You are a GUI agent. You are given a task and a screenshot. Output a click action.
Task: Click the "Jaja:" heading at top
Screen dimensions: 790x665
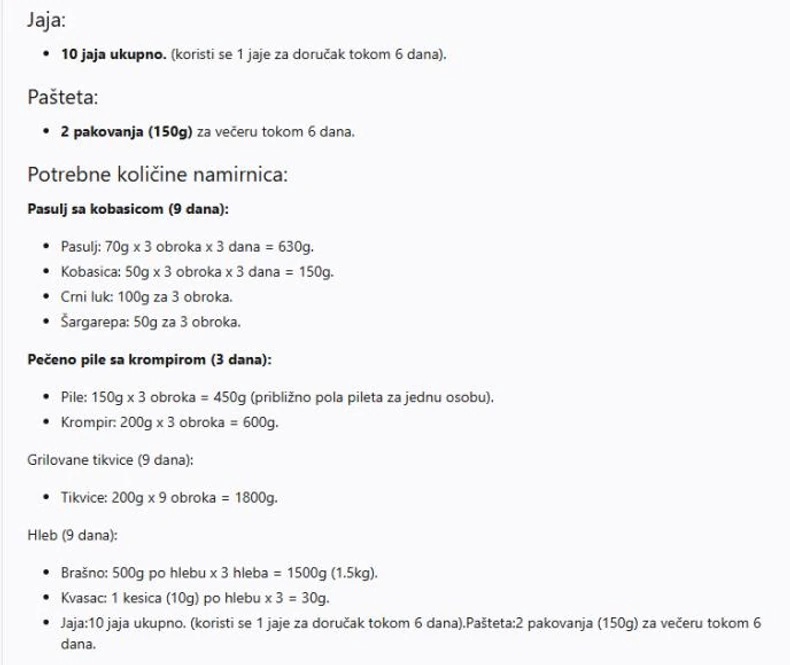[47, 19]
